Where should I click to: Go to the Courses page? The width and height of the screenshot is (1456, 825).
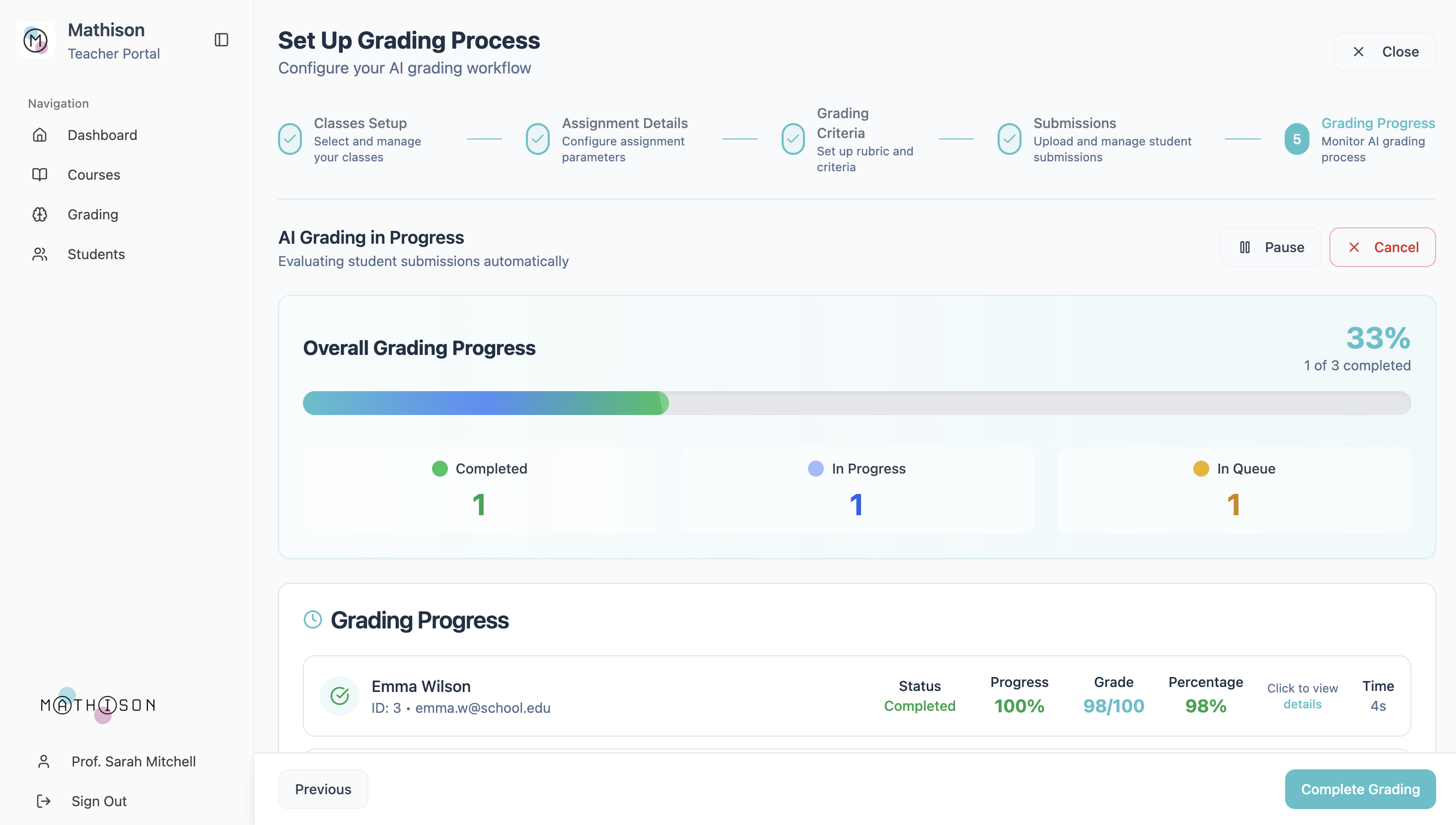click(x=93, y=175)
